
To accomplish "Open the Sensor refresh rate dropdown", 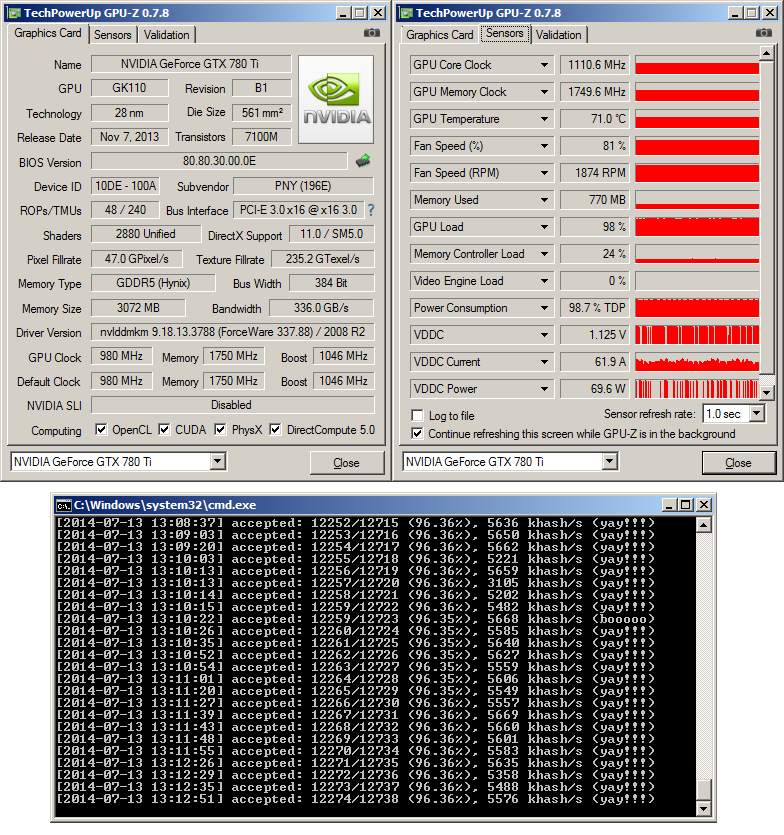I will pyautogui.click(x=757, y=413).
